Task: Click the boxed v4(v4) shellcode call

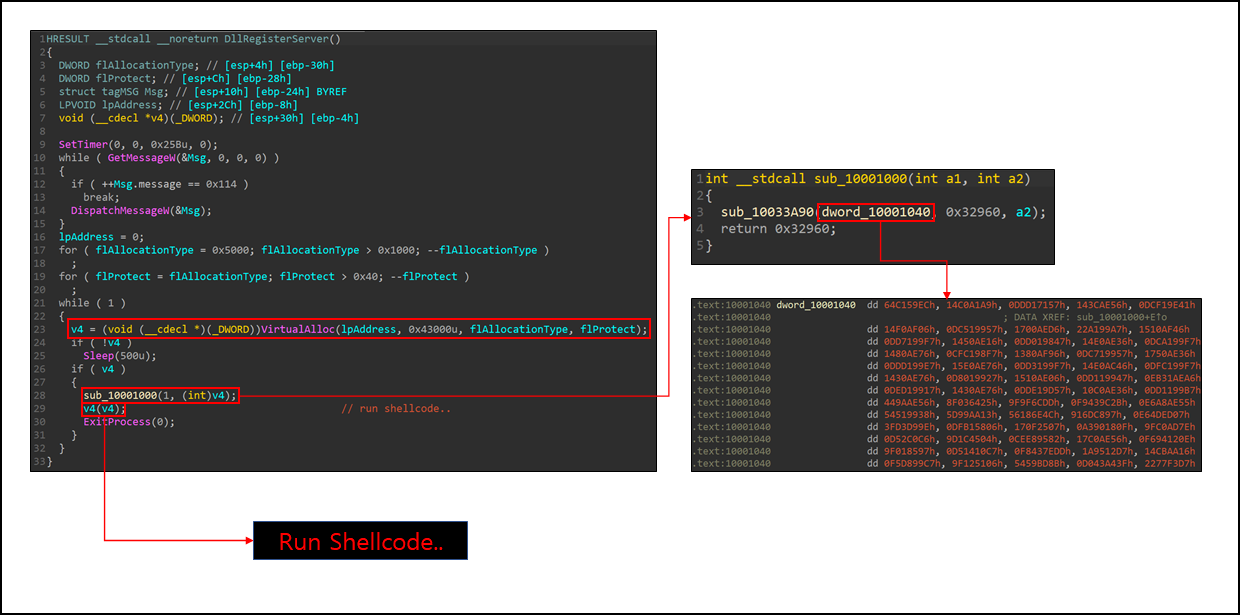Action: tap(104, 408)
